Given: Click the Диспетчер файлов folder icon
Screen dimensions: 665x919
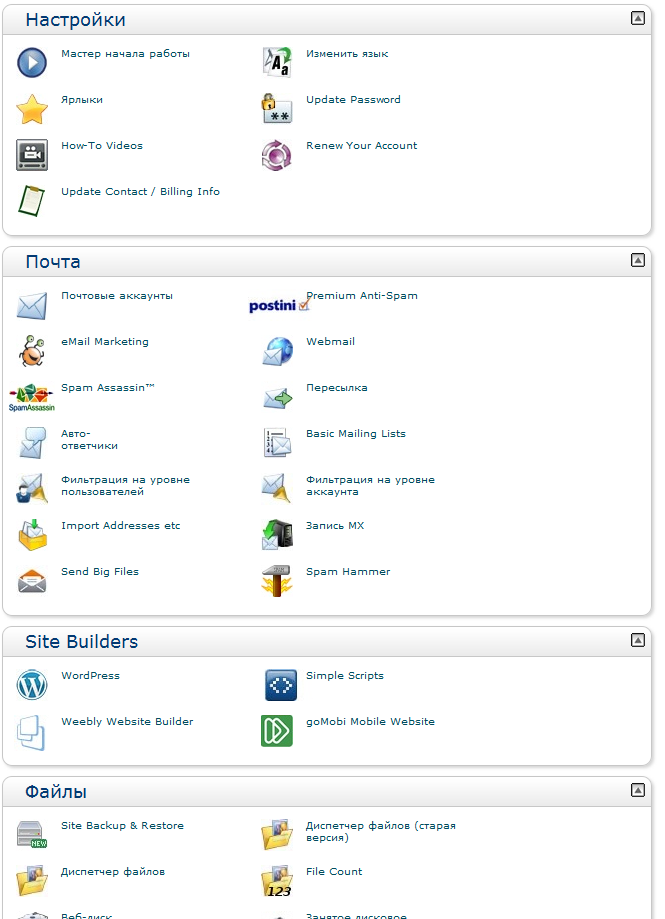Looking at the screenshot, I should pyautogui.click(x=32, y=880).
